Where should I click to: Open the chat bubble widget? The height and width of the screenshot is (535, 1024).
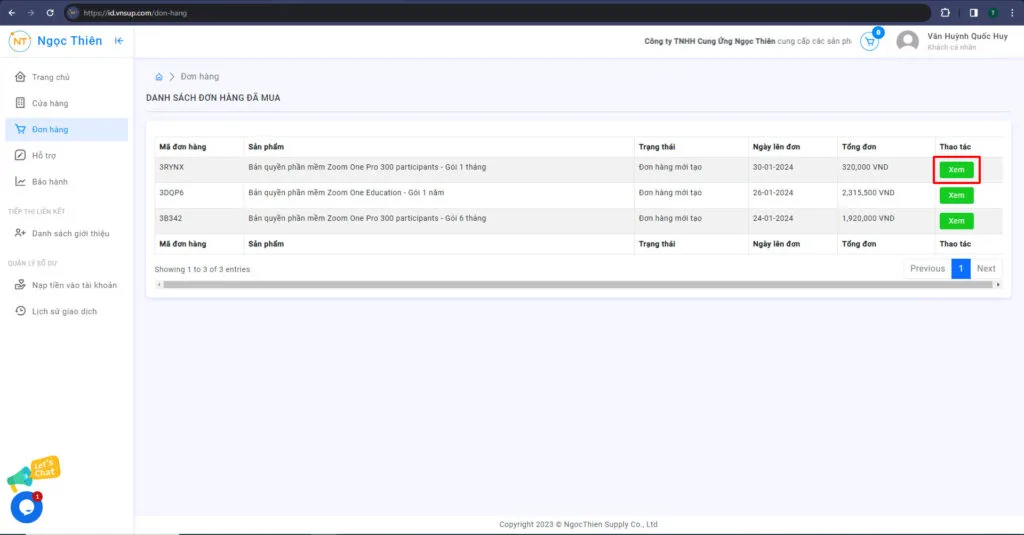[x=26, y=507]
